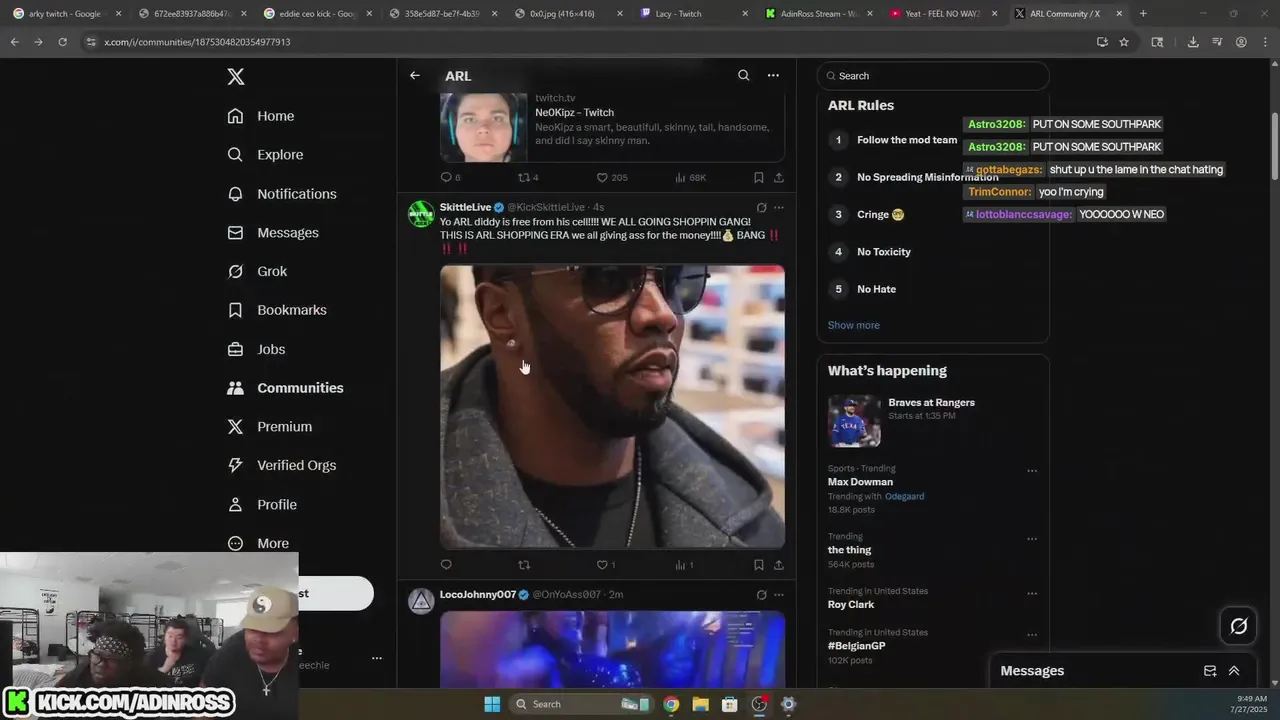The width and height of the screenshot is (1280, 720).
Task: Switch to Yeat - FEEL NO WAYZ tab
Action: point(945,14)
